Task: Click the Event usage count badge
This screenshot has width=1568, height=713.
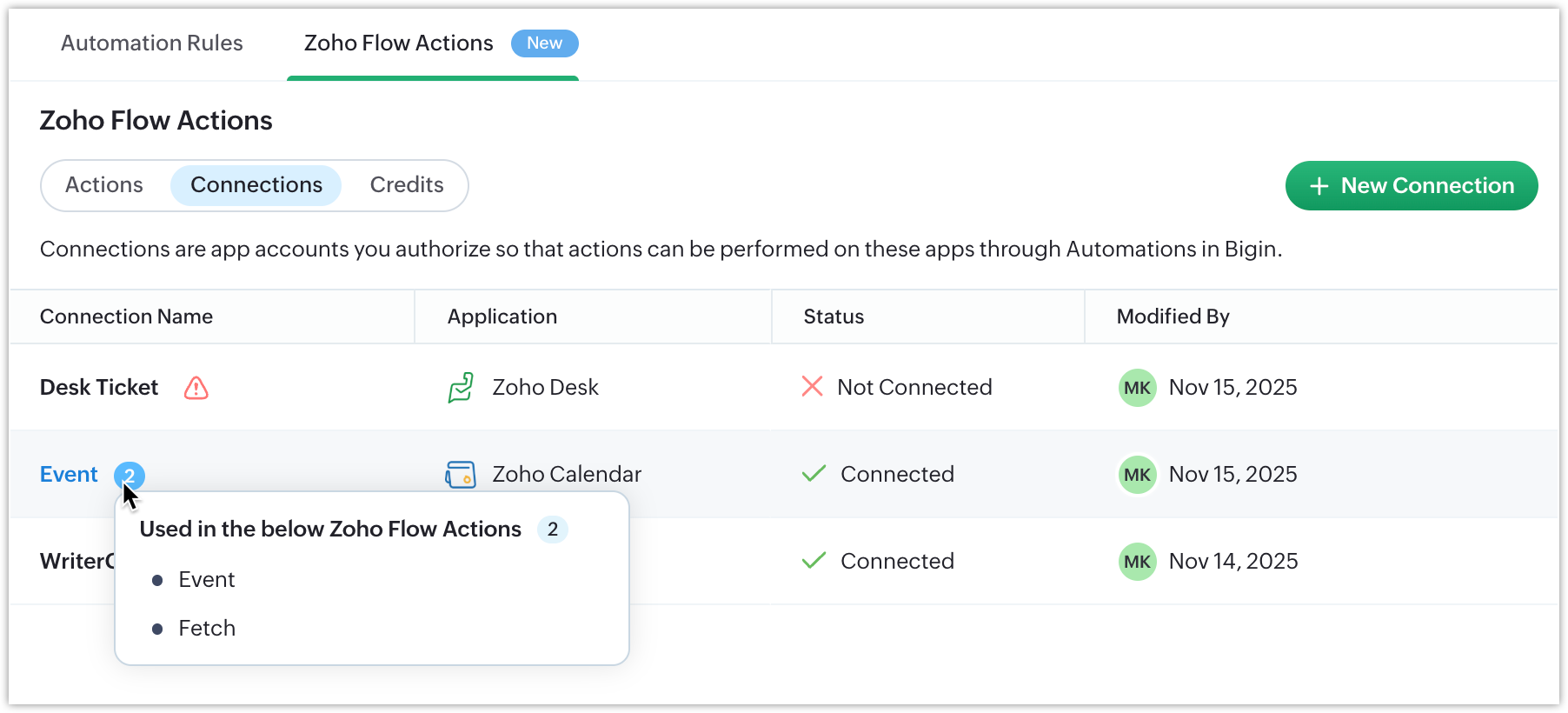Action: point(130,475)
